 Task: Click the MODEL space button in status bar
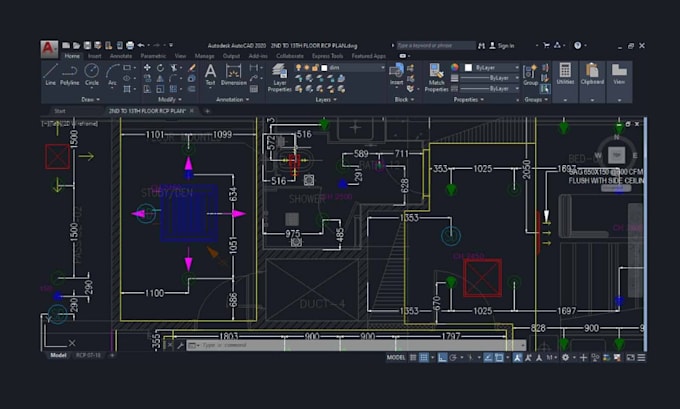[x=396, y=357]
